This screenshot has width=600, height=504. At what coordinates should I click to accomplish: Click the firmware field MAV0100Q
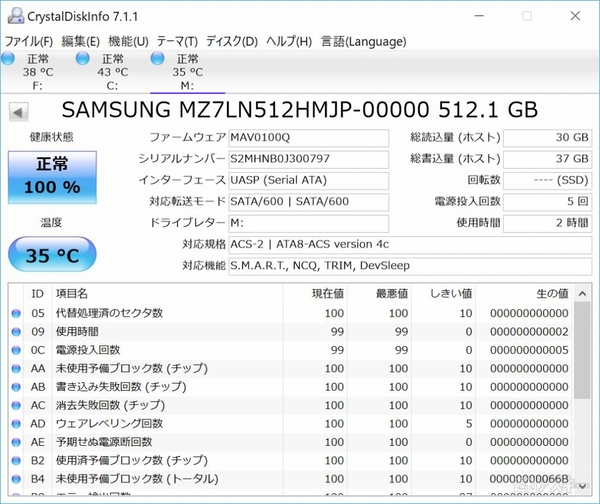[x=308, y=138]
